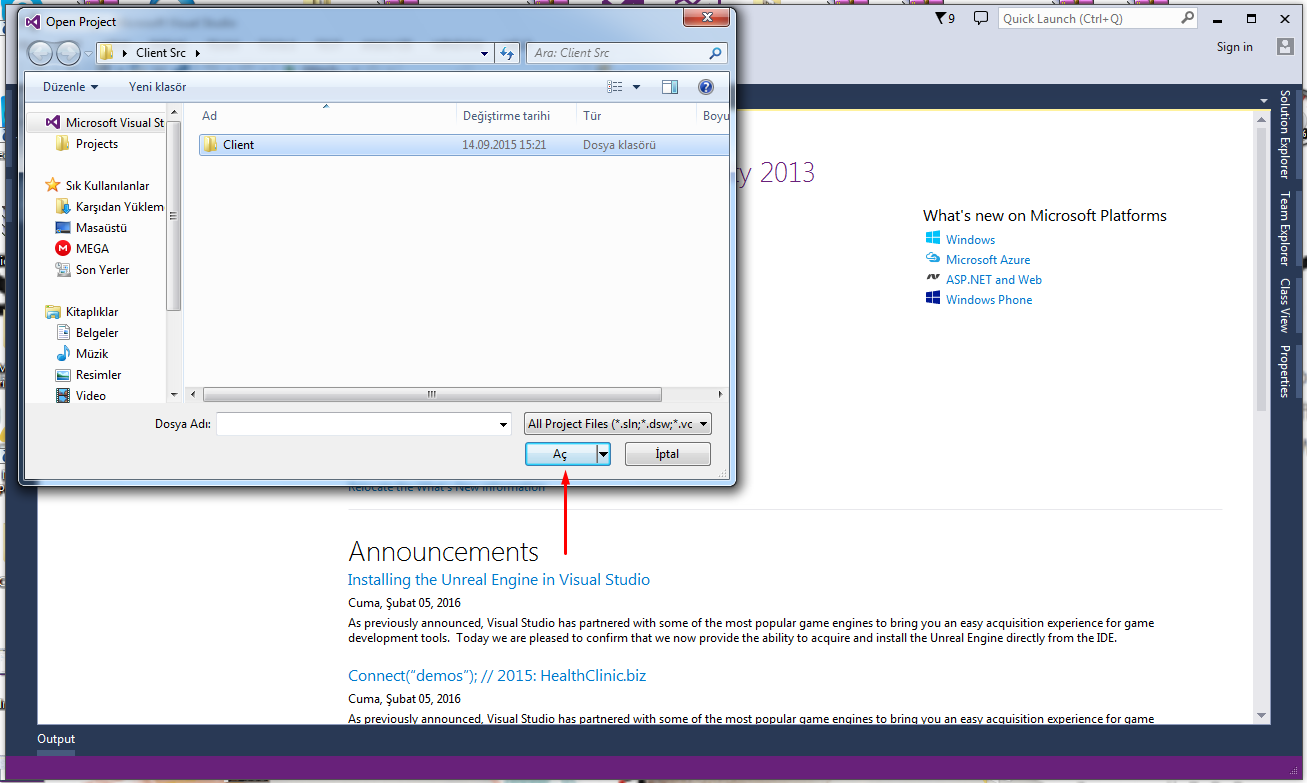Click the Client Src breadcrumb in address bar

pos(162,53)
